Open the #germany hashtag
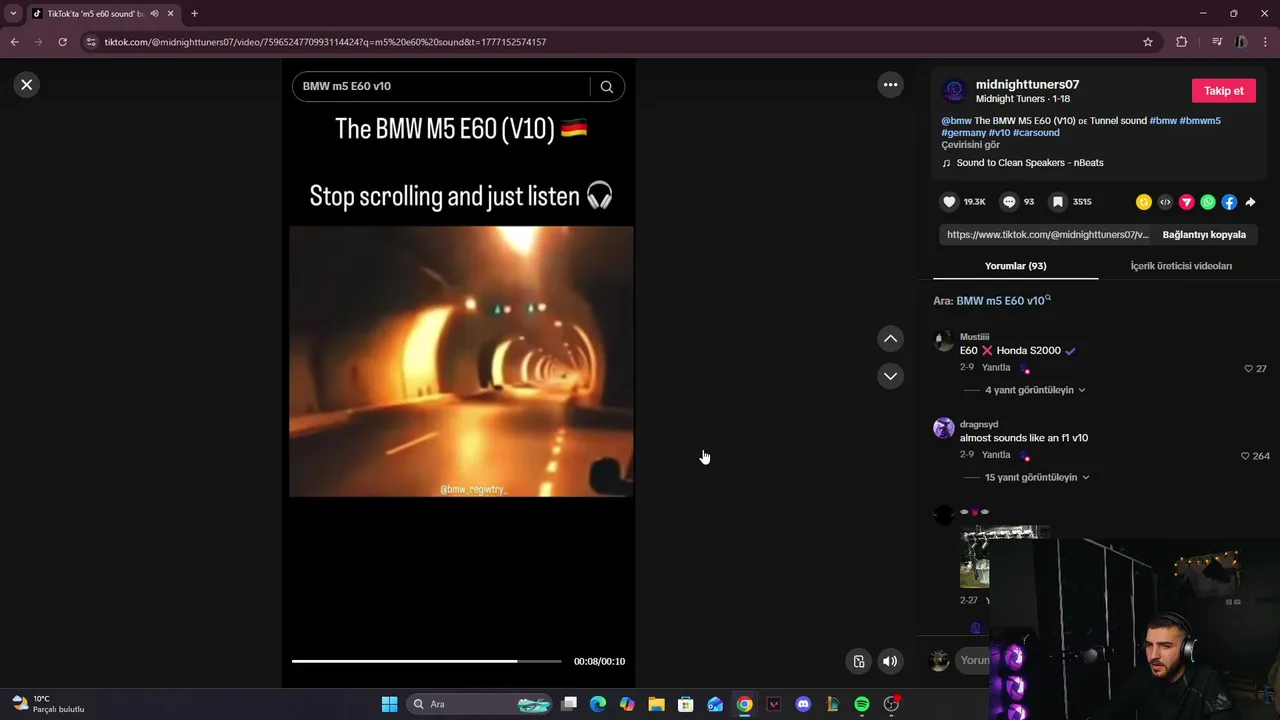This screenshot has height=720, width=1280. 963,133
